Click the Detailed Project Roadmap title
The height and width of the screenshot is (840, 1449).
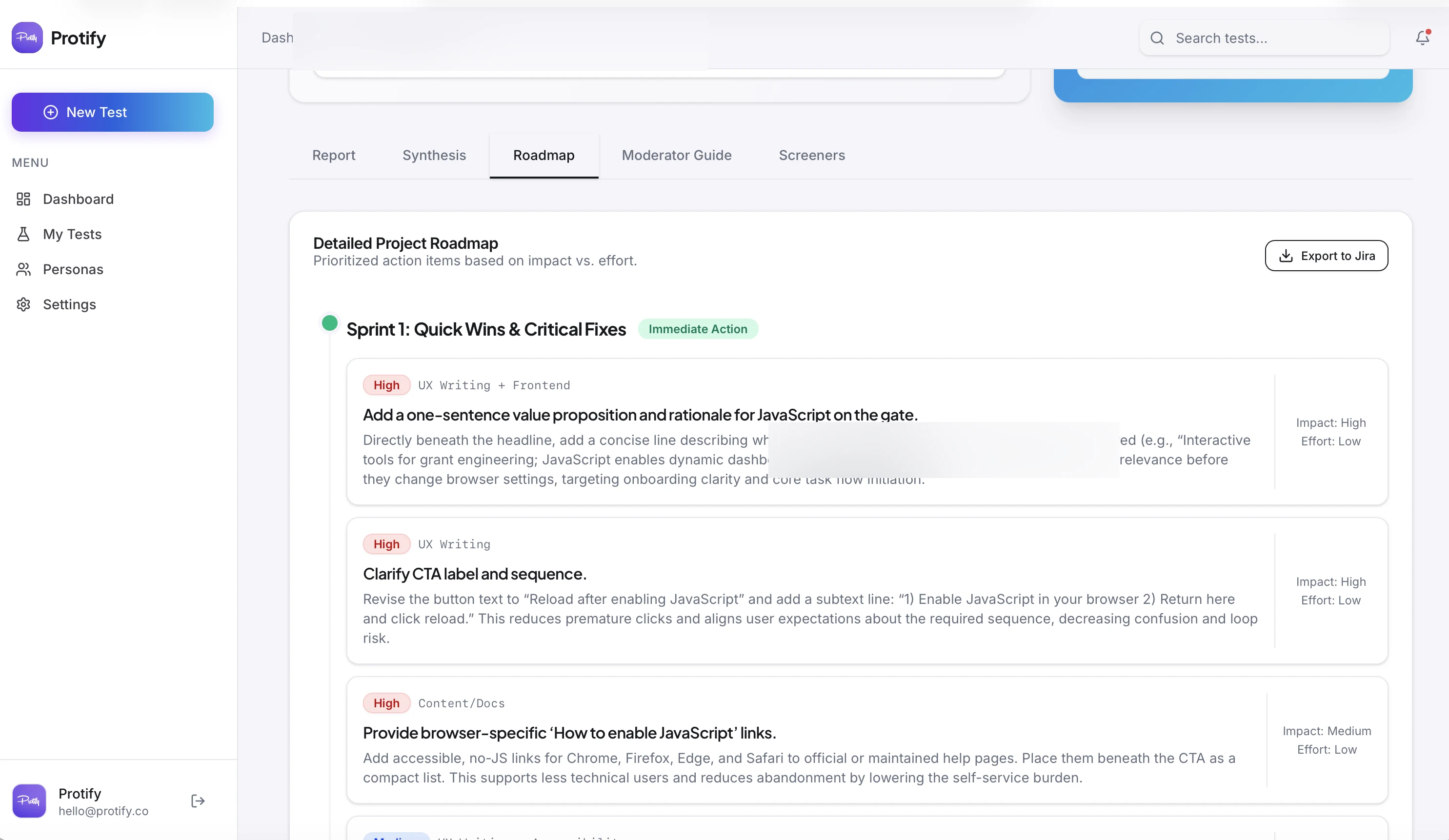coord(405,243)
